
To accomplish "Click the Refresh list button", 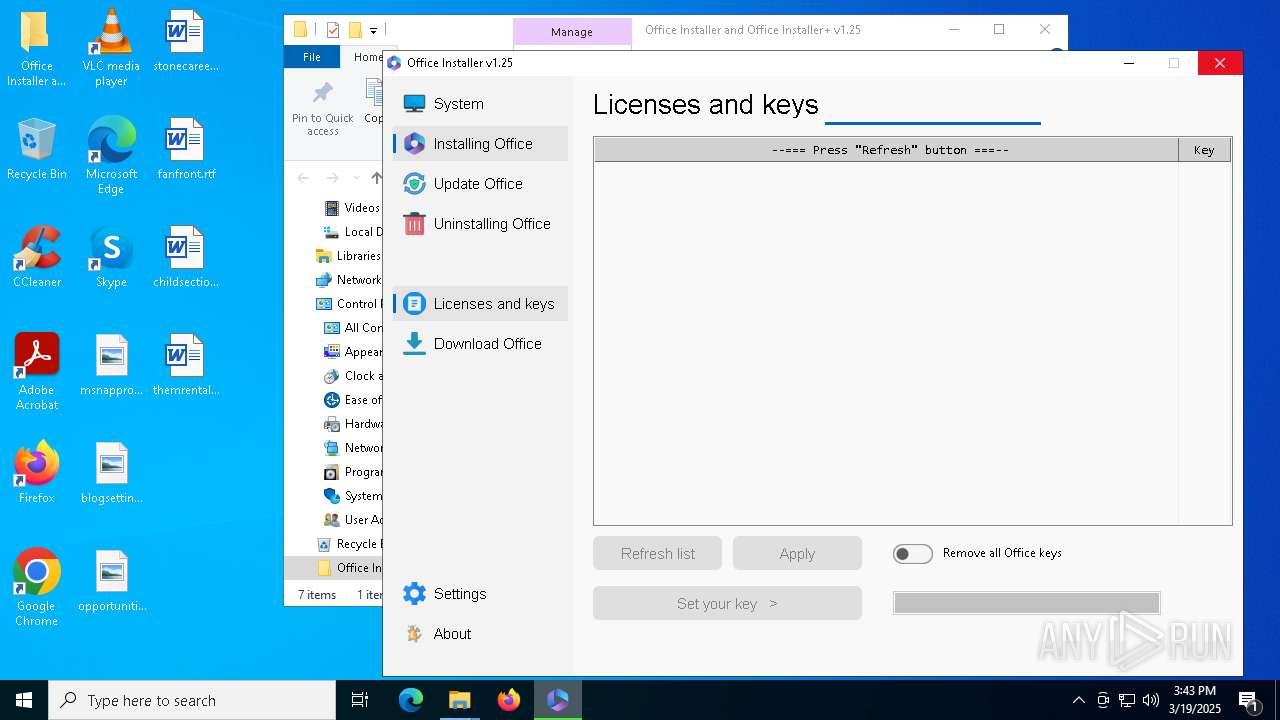I will [658, 553].
